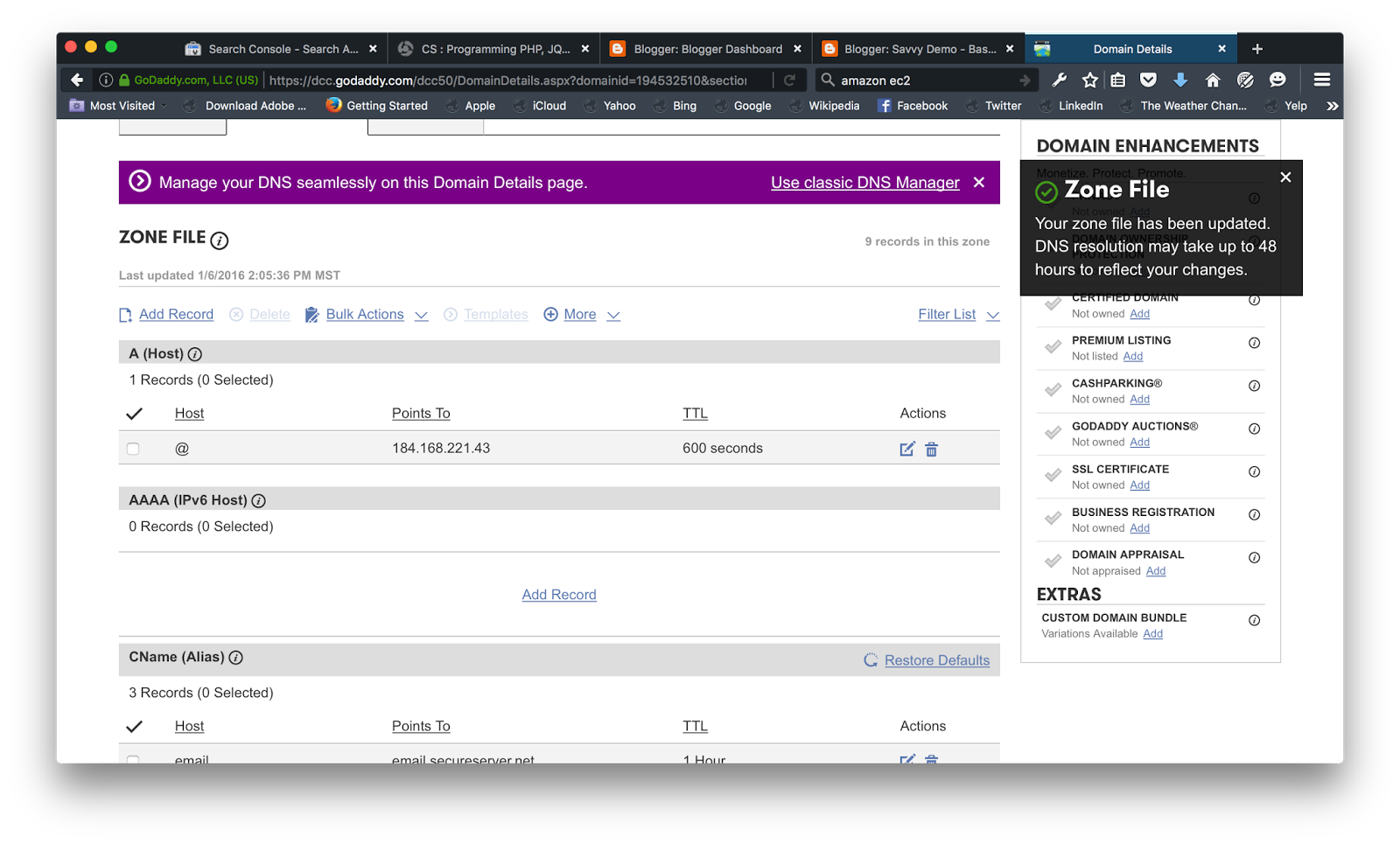This screenshot has height=844, width=1400.
Task: Open Zone File info icon
Action: coord(220,241)
